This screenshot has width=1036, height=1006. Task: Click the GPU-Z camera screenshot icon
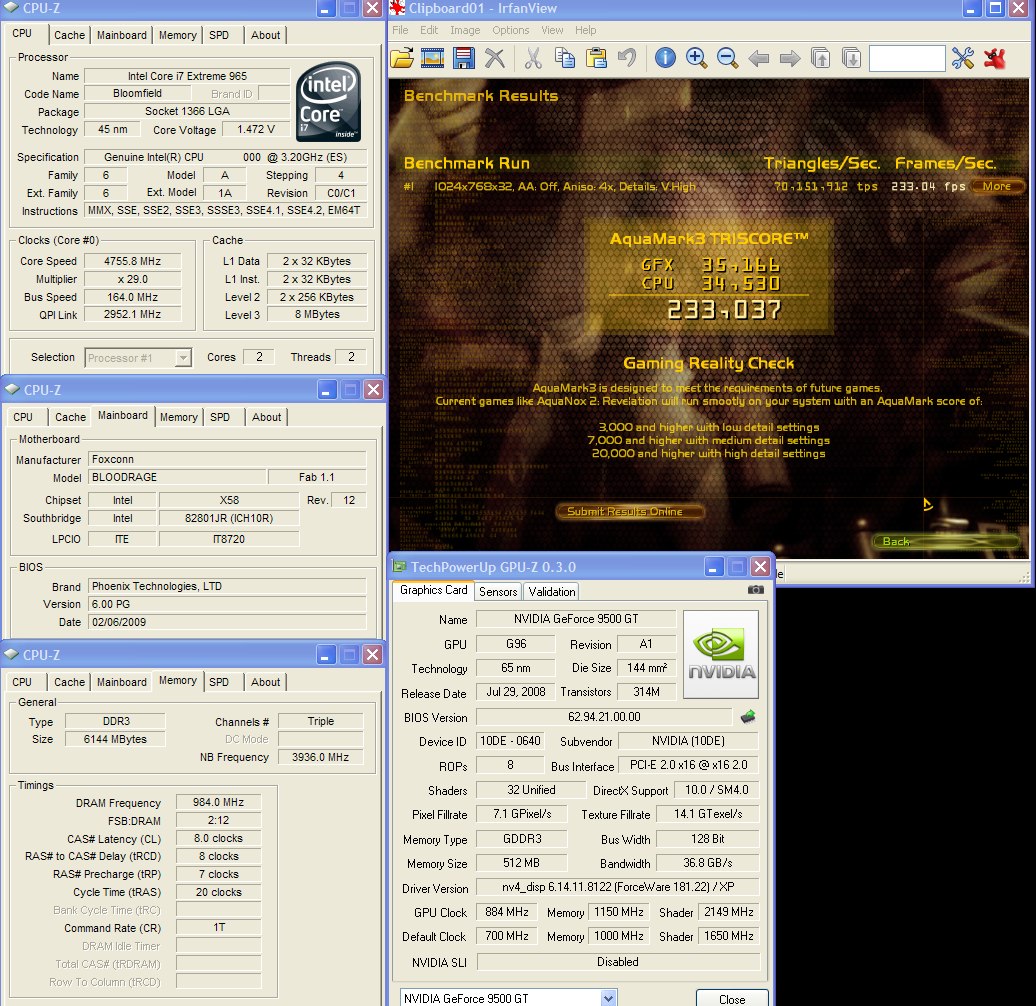pos(755,589)
